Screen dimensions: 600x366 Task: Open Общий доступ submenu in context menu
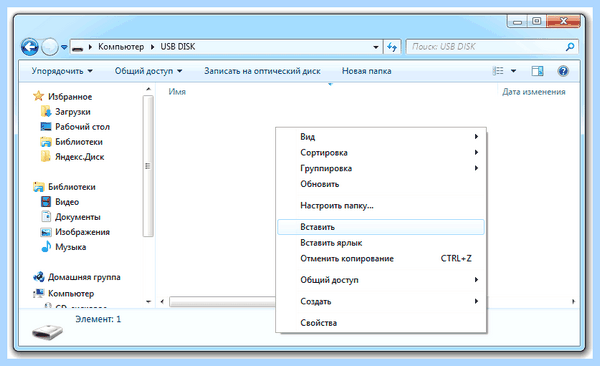(x=381, y=280)
